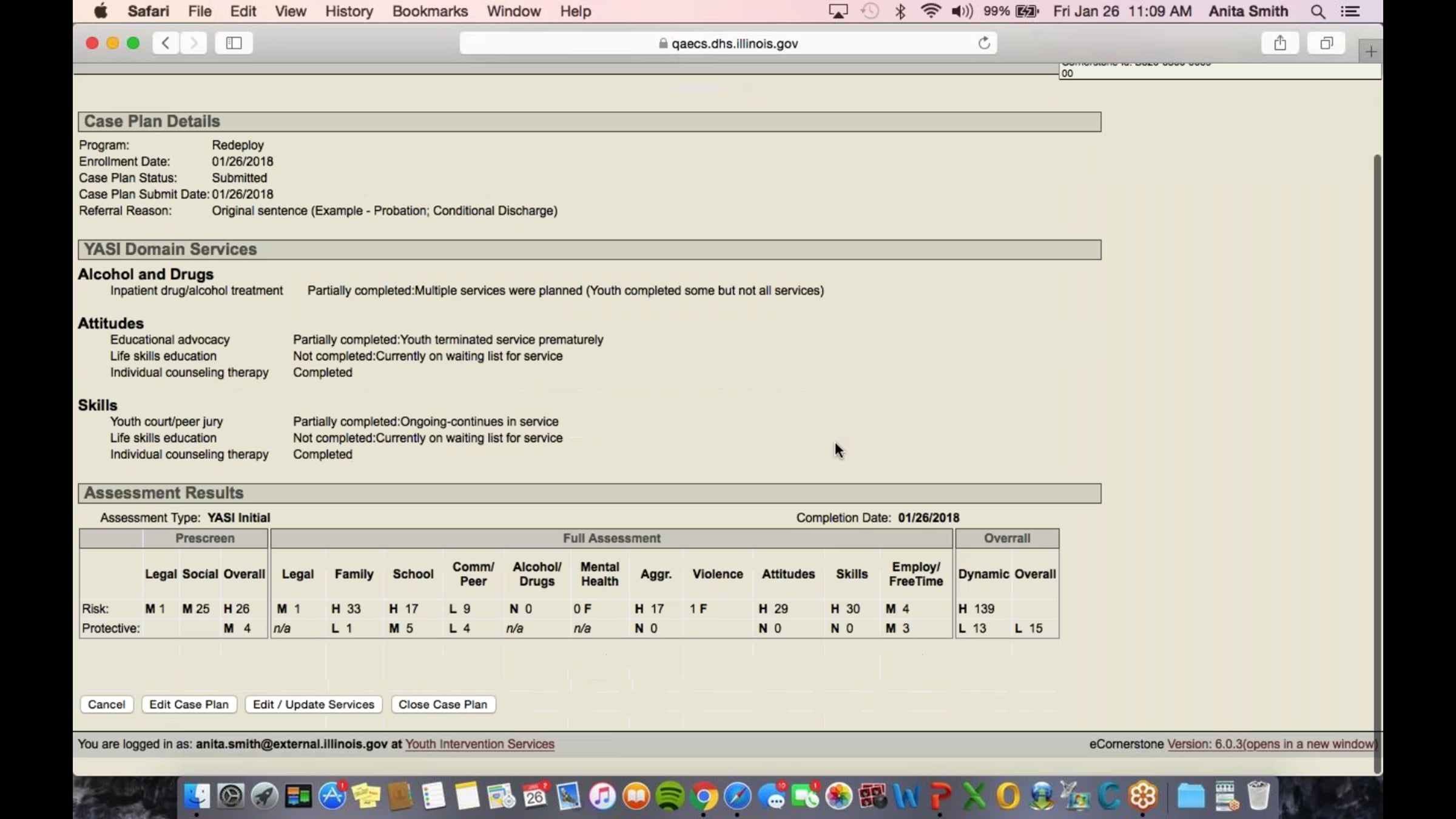Open Microsoft Outlook from the Dock
This screenshot has width=1456, height=819.
[x=1008, y=796]
